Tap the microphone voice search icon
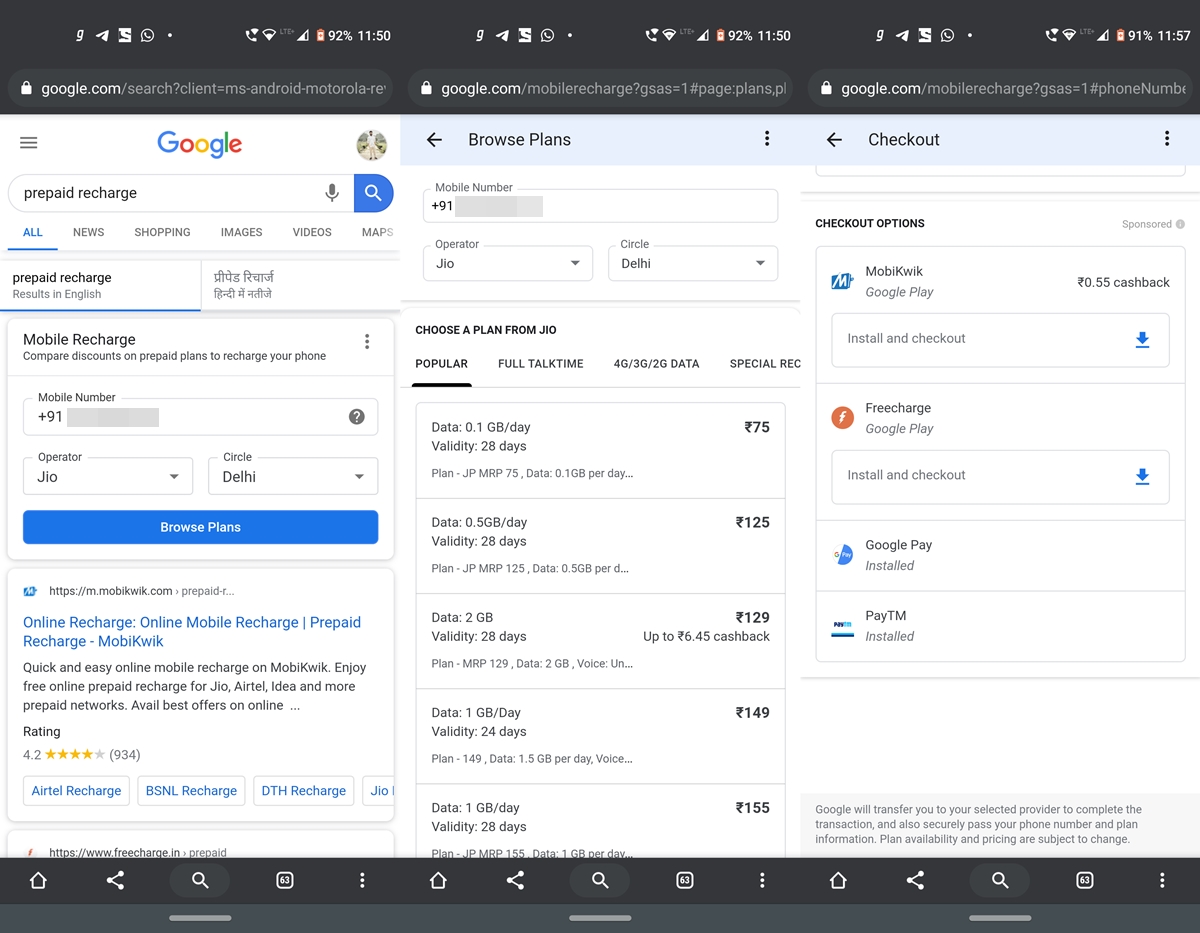Image resolution: width=1200 pixels, height=933 pixels. click(332, 193)
